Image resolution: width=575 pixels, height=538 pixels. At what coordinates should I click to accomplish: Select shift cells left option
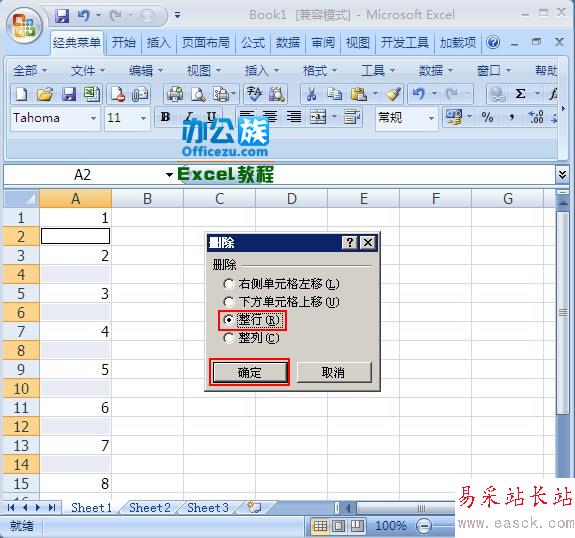point(281,283)
